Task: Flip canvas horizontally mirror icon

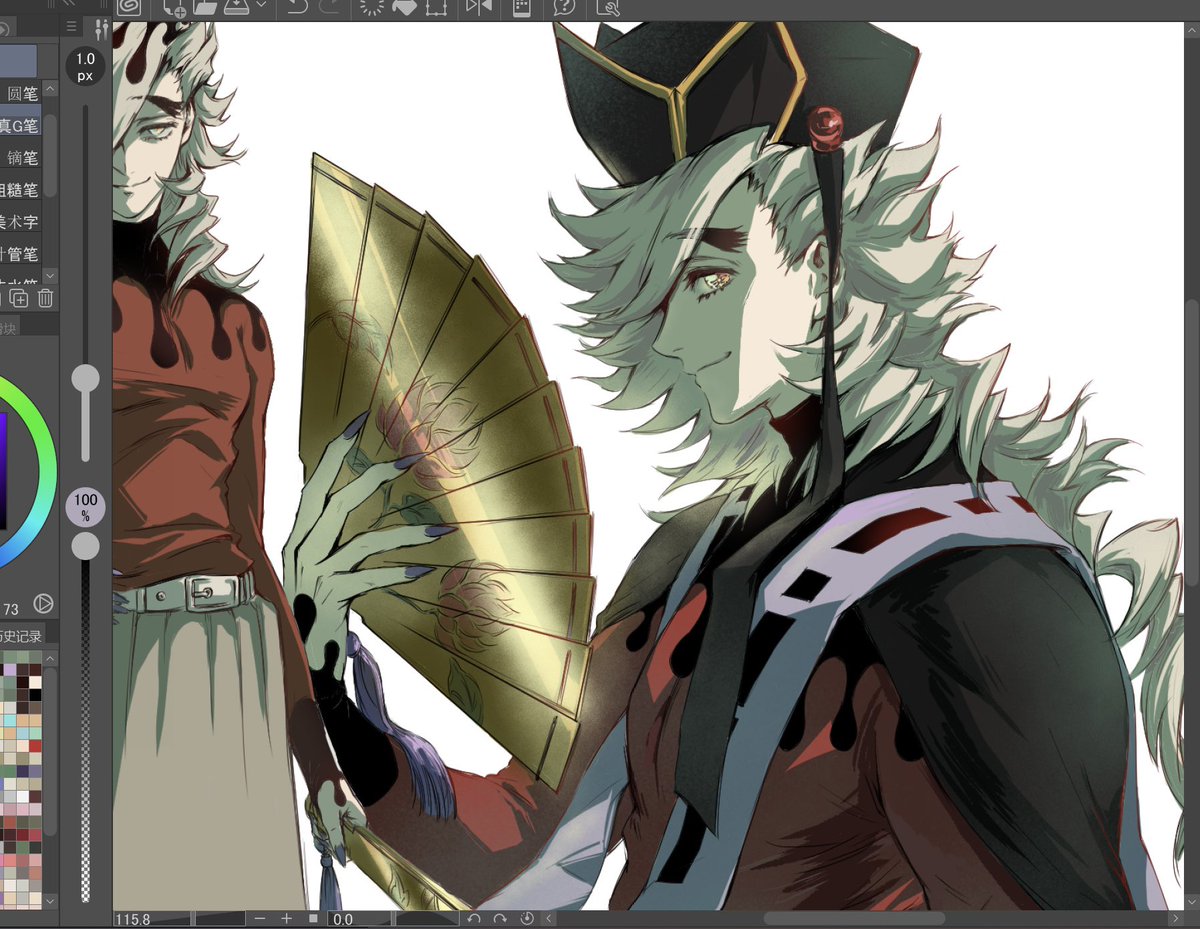Action: tap(478, 7)
